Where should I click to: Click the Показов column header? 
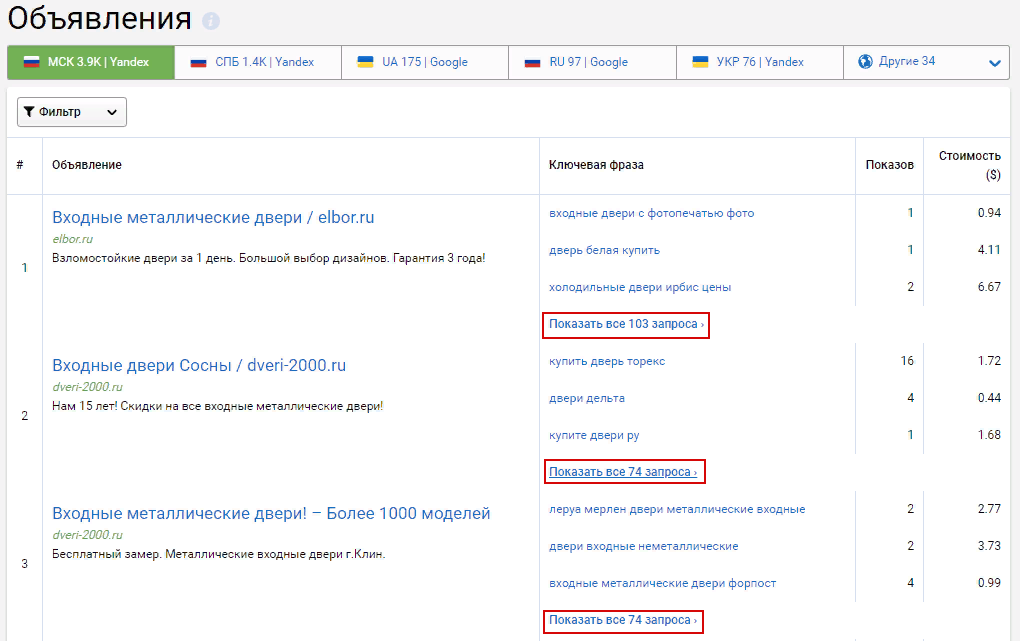889,165
